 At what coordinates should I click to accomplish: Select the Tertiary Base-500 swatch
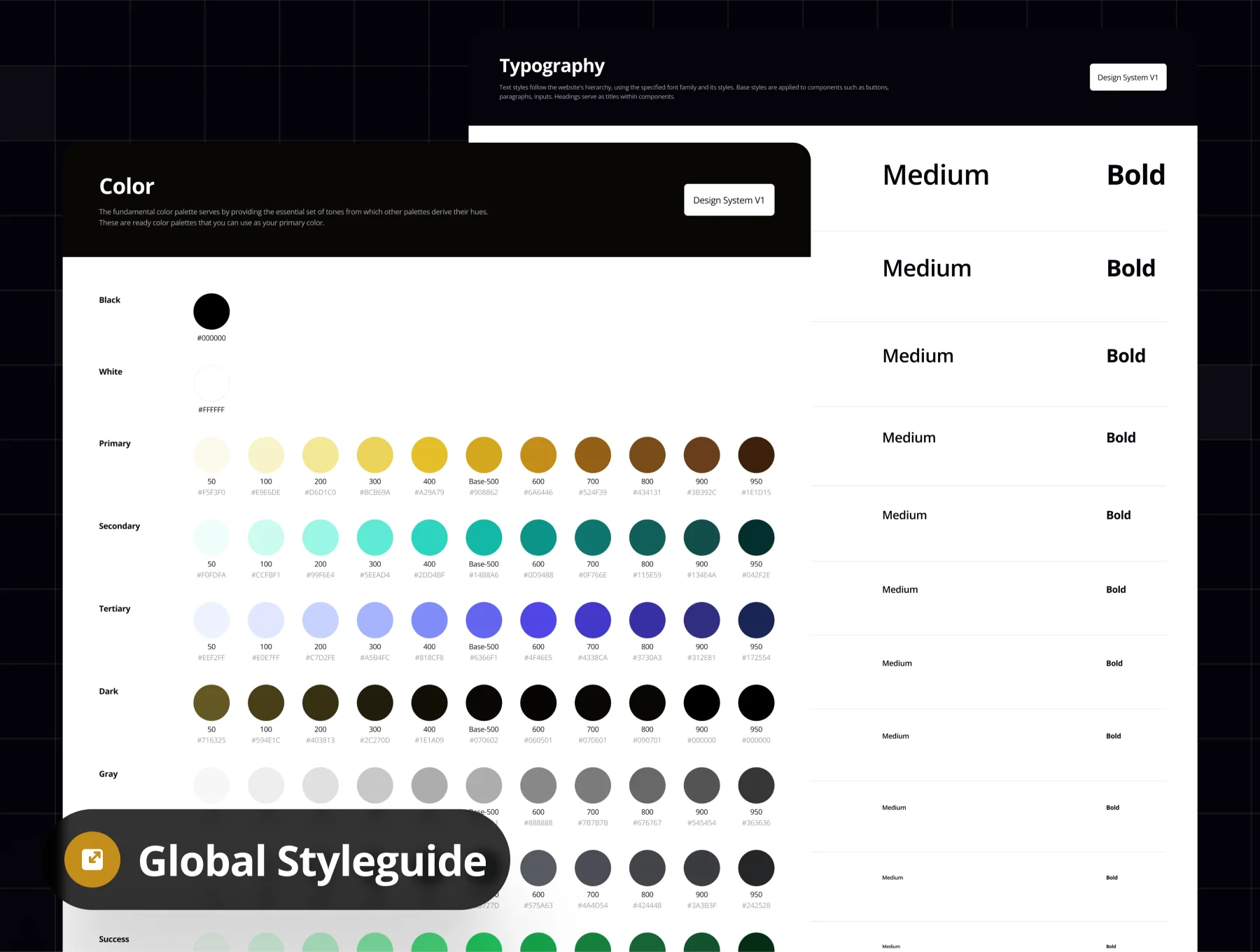484,620
